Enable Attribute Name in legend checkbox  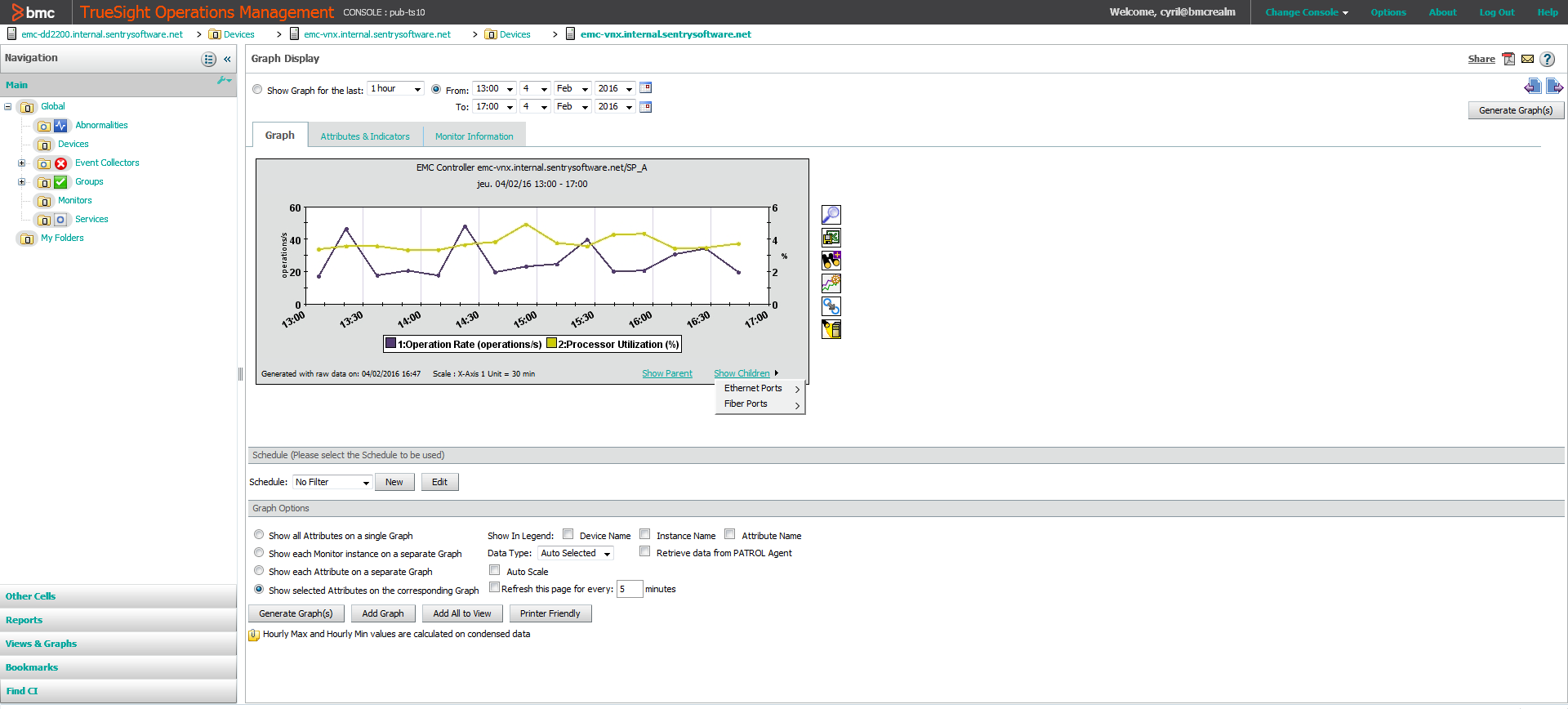(729, 534)
